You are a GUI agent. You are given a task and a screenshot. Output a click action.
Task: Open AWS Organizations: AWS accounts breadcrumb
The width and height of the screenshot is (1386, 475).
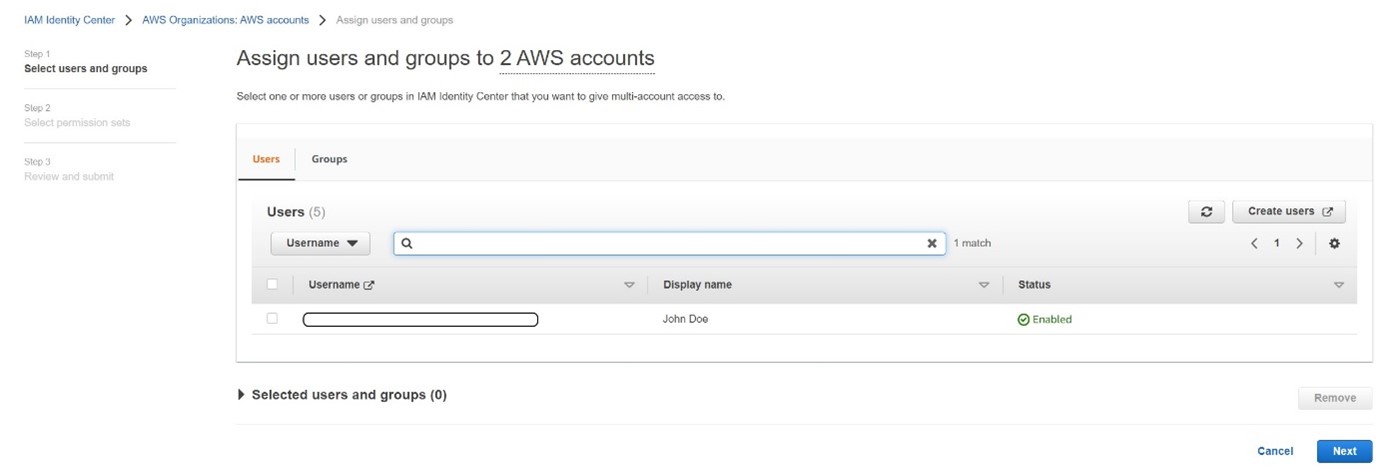click(226, 20)
